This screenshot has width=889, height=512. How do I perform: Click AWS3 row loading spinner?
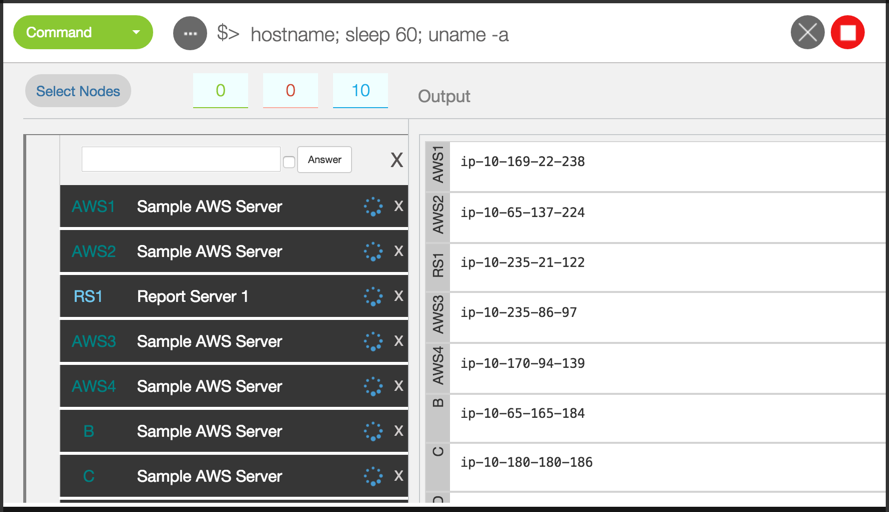tap(373, 341)
